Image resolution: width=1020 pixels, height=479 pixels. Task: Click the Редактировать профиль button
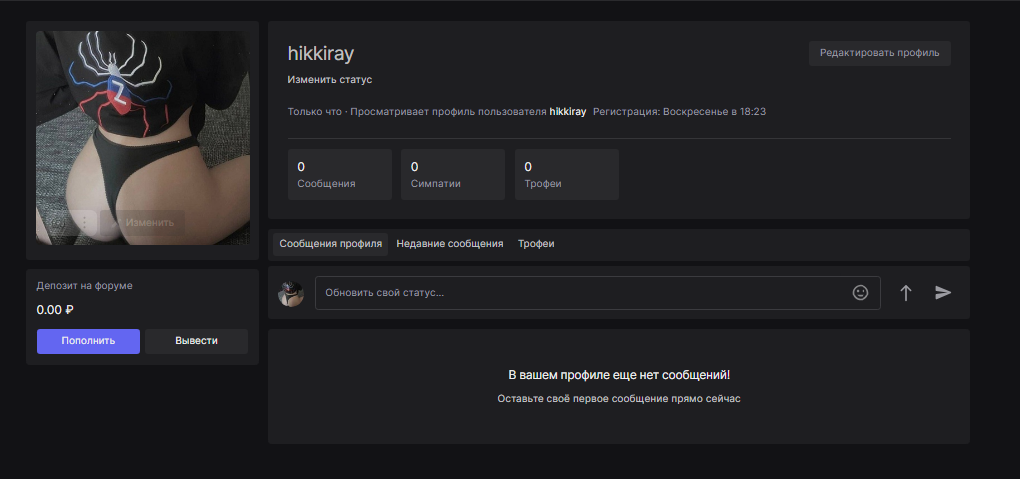(x=879, y=53)
